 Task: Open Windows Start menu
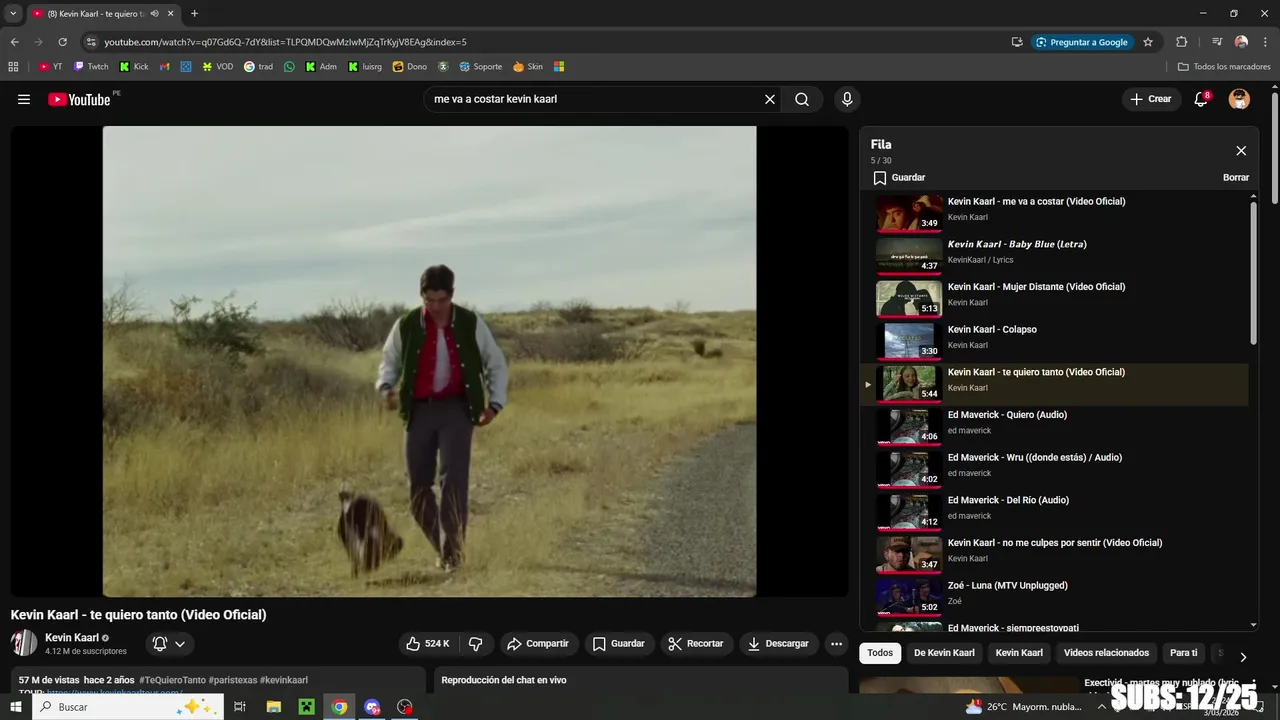tap(15, 707)
